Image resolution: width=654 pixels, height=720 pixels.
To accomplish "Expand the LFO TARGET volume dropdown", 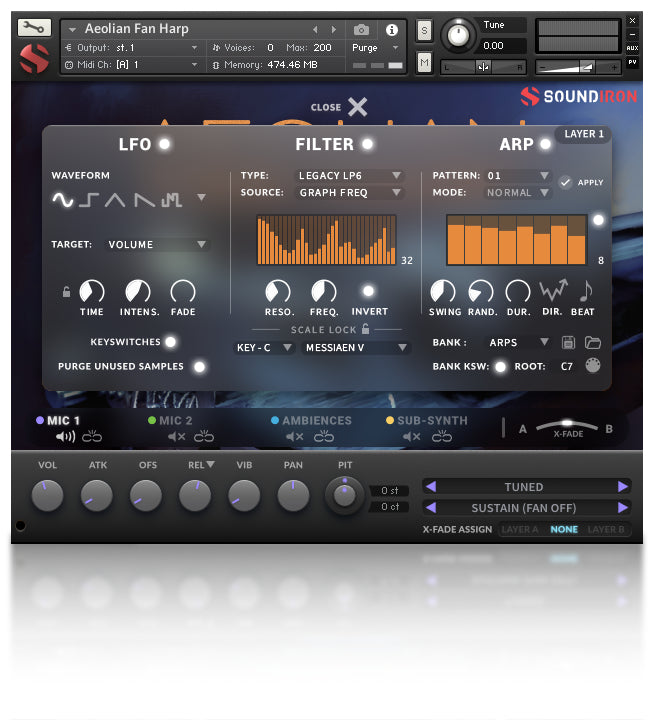I will pos(158,244).
